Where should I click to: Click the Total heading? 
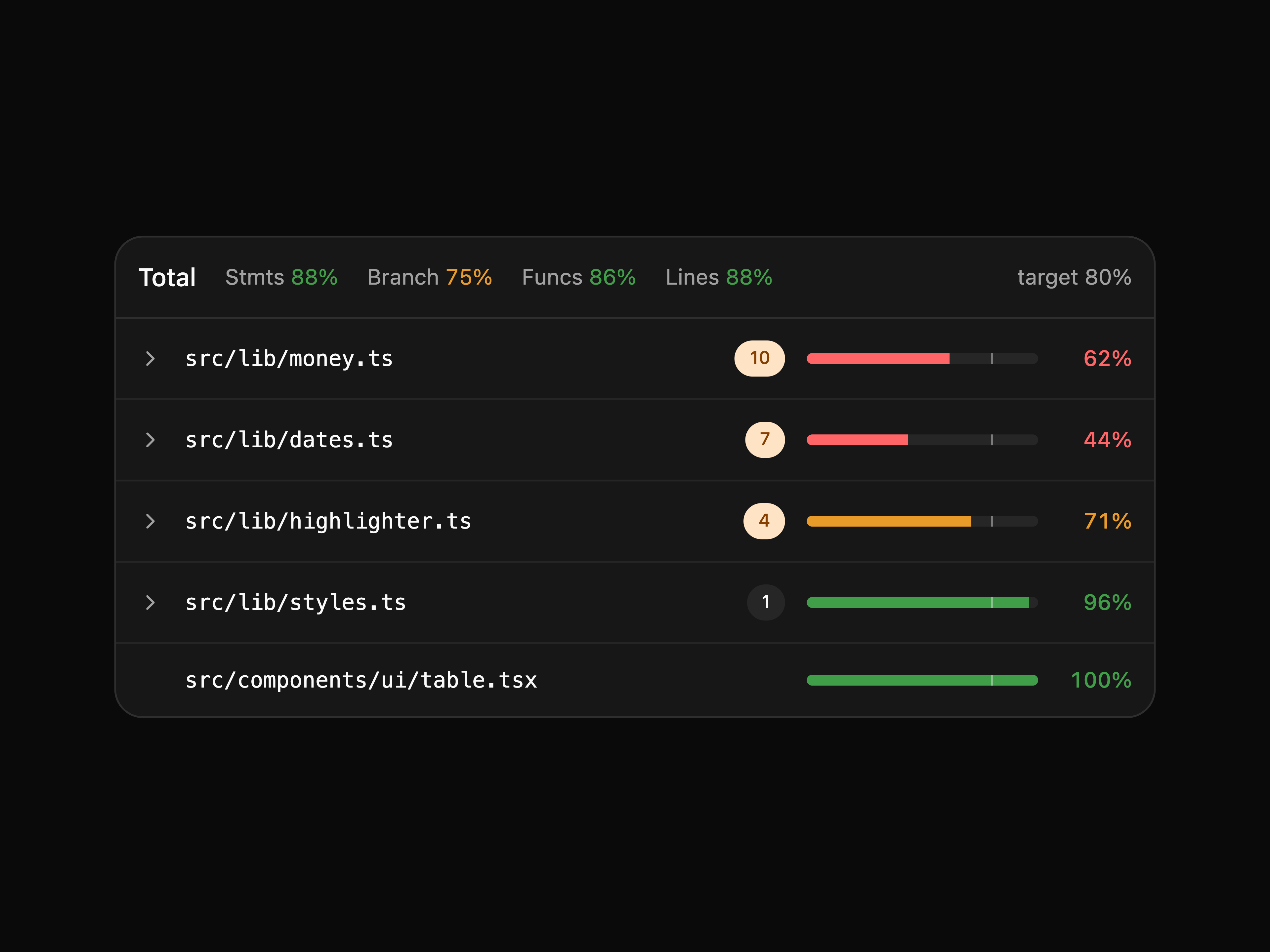[167, 278]
